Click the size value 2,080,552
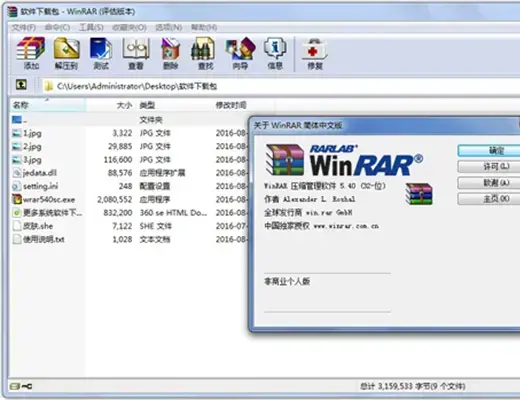Viewport: 520px width, 400px height. [115, 199]
